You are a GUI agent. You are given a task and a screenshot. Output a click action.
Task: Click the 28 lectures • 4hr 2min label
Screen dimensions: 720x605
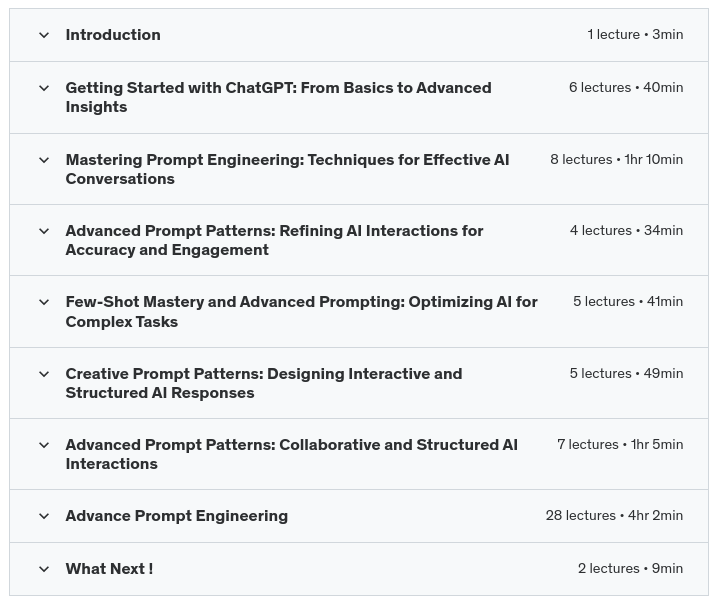(614, 516)
